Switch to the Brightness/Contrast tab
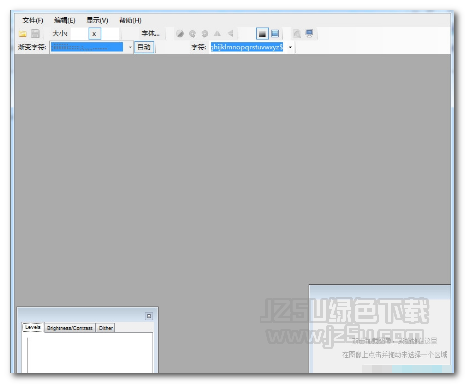 pos(70,328)
